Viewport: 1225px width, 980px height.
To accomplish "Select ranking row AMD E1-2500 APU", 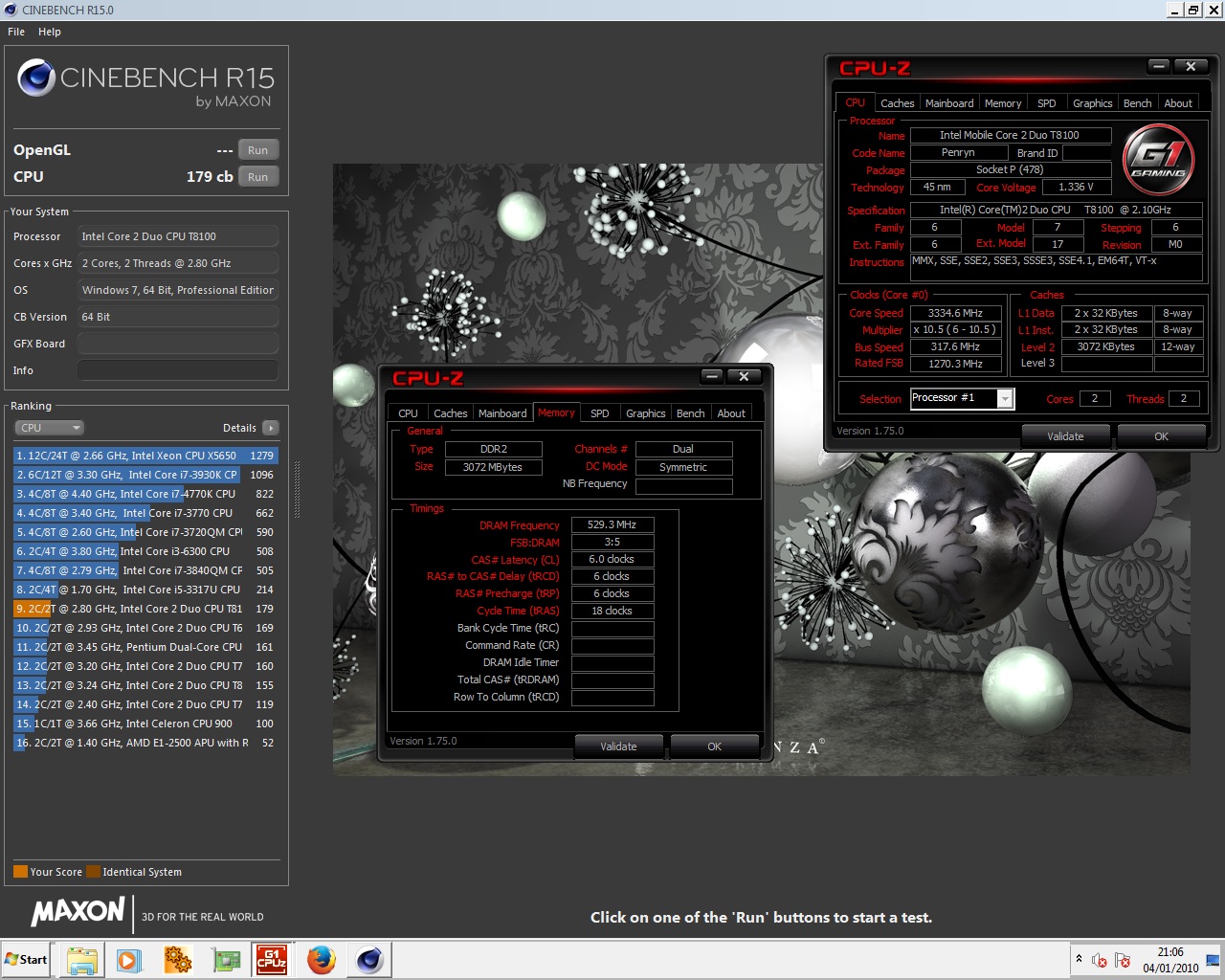I will pyautogui.click(x=145, y=743).
